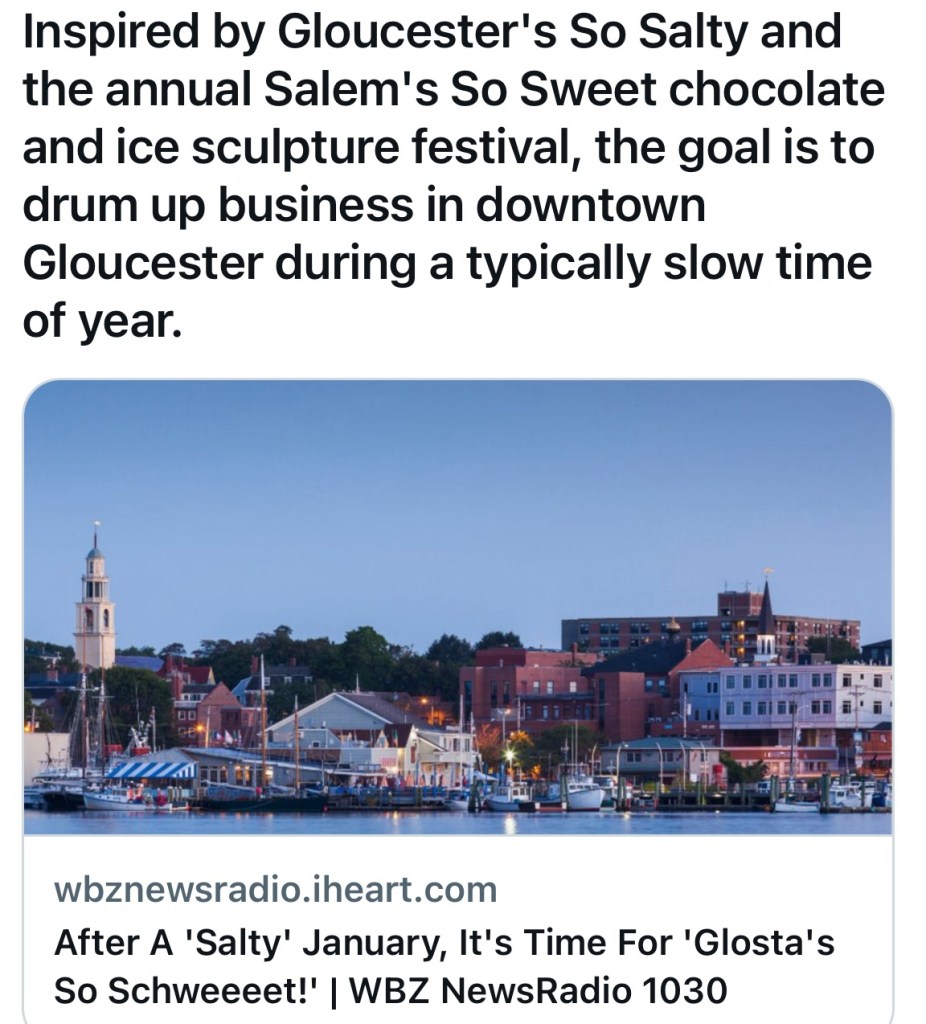Click the wbznewsradio.iheart.com domain link
This screenshot has width=926, height=1024.
coord(274,887)
